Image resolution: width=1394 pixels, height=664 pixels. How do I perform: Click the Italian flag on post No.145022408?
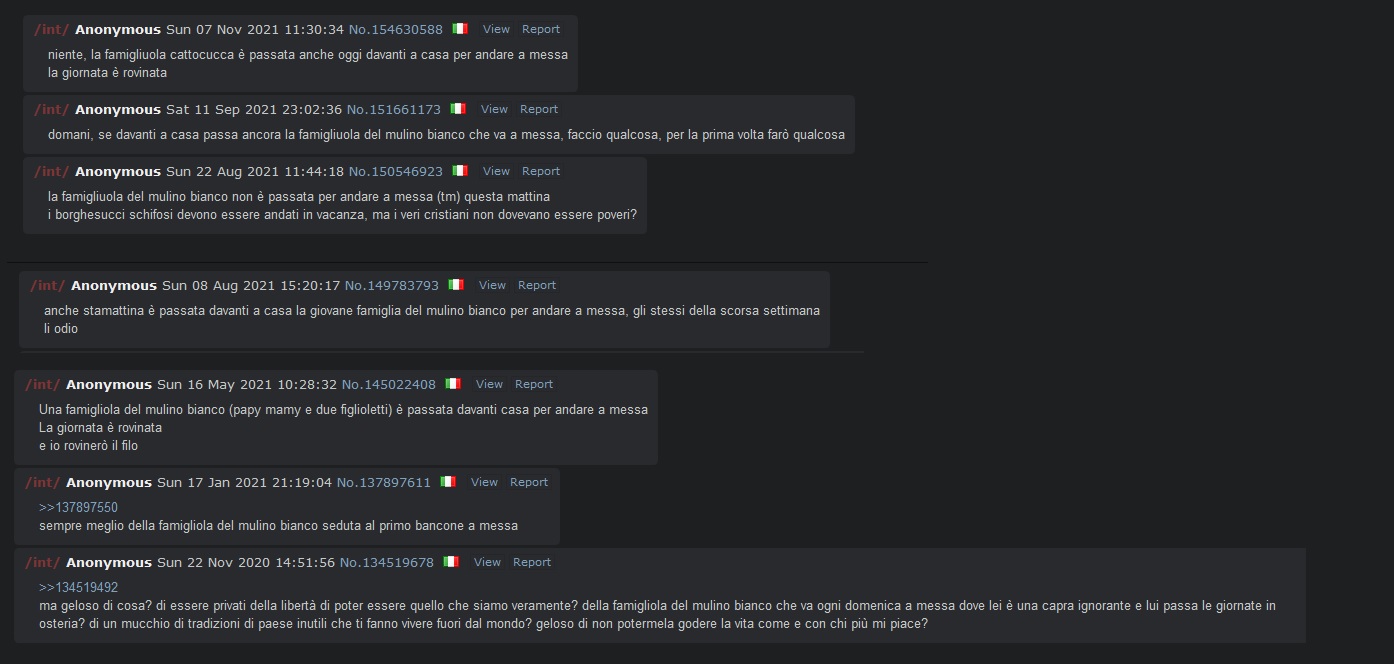coord(453,384)
